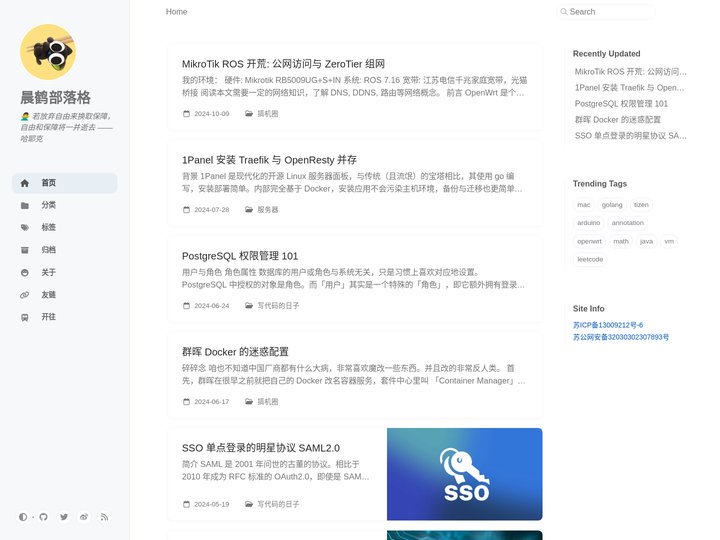The height and width of the screenshot is (540, 720).
Task: Open recently updated PostgreSQL 权限管理 101 link
Action: pos(621,104)
